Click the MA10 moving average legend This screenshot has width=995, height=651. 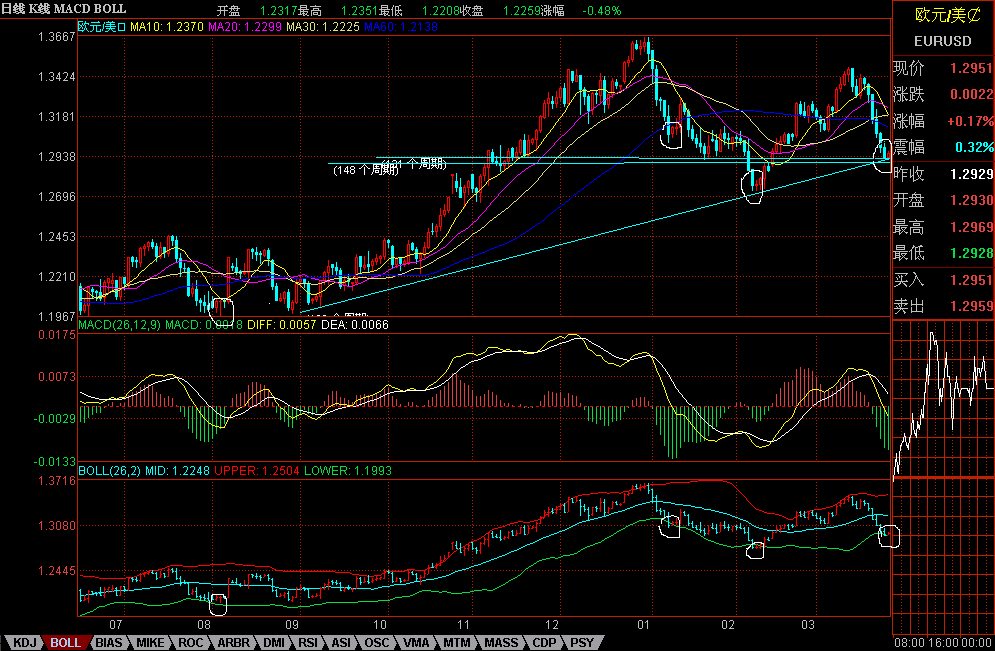coord(167,27)
